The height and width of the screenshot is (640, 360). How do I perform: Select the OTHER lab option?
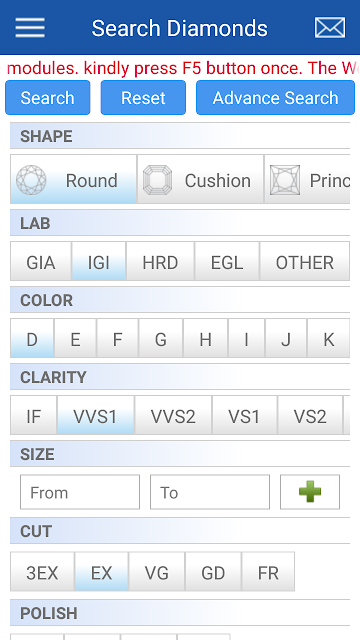point(304,261)
